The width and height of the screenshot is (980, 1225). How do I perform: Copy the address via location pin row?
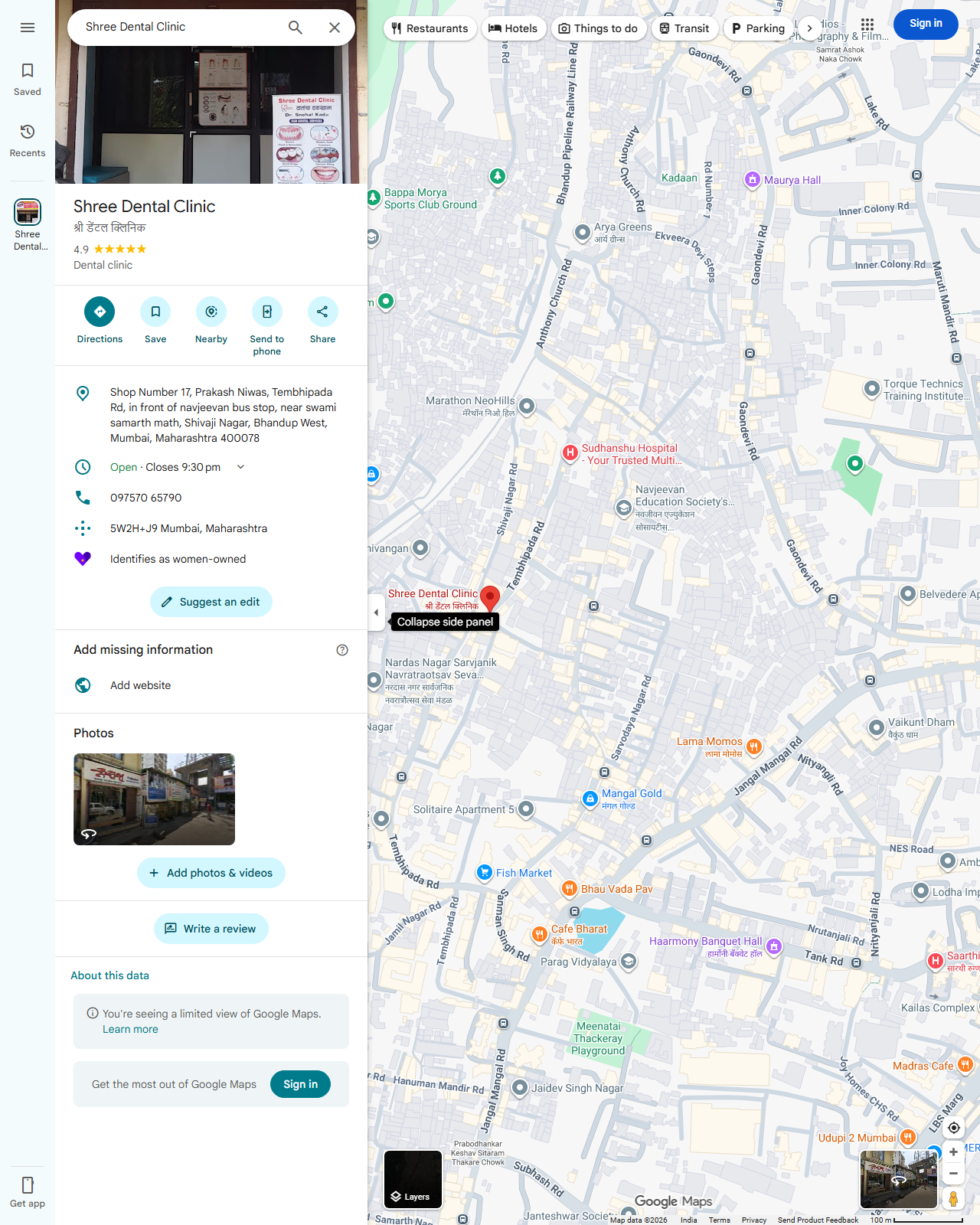coord(211,415)
